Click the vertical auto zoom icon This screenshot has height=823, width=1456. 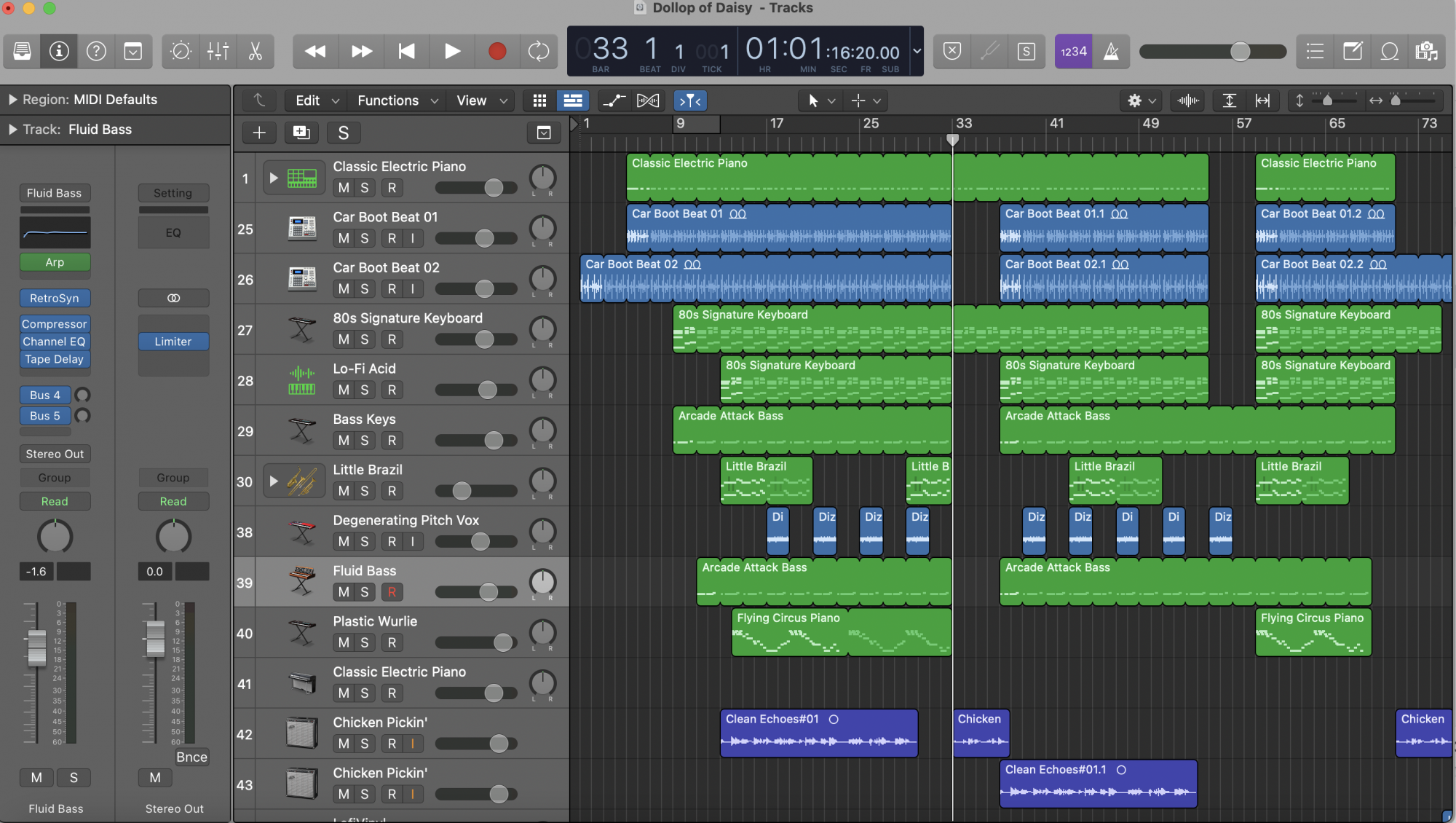click(1230, 101)
